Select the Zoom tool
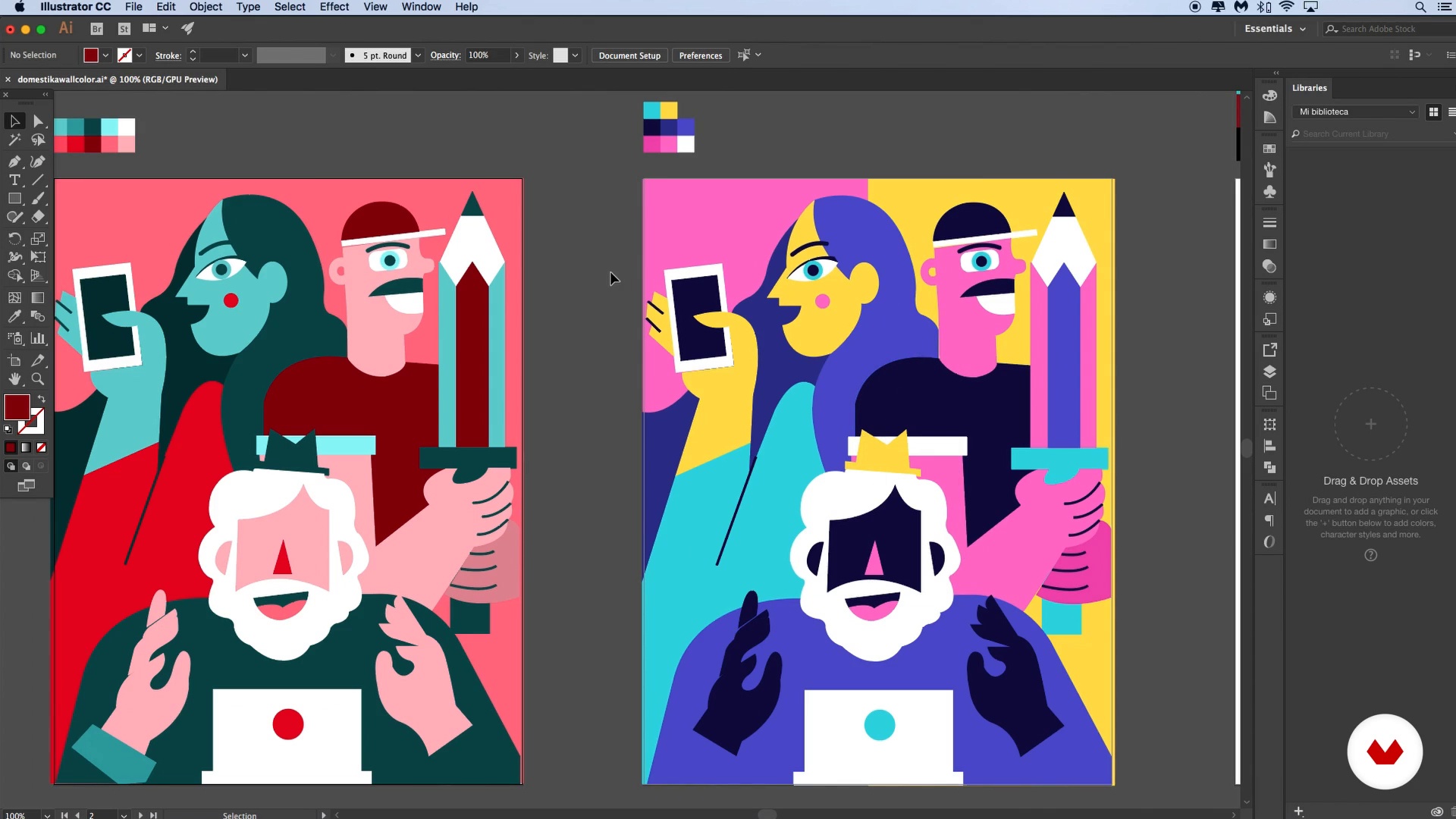1456x819 pixels. click(x=38, y=379)
